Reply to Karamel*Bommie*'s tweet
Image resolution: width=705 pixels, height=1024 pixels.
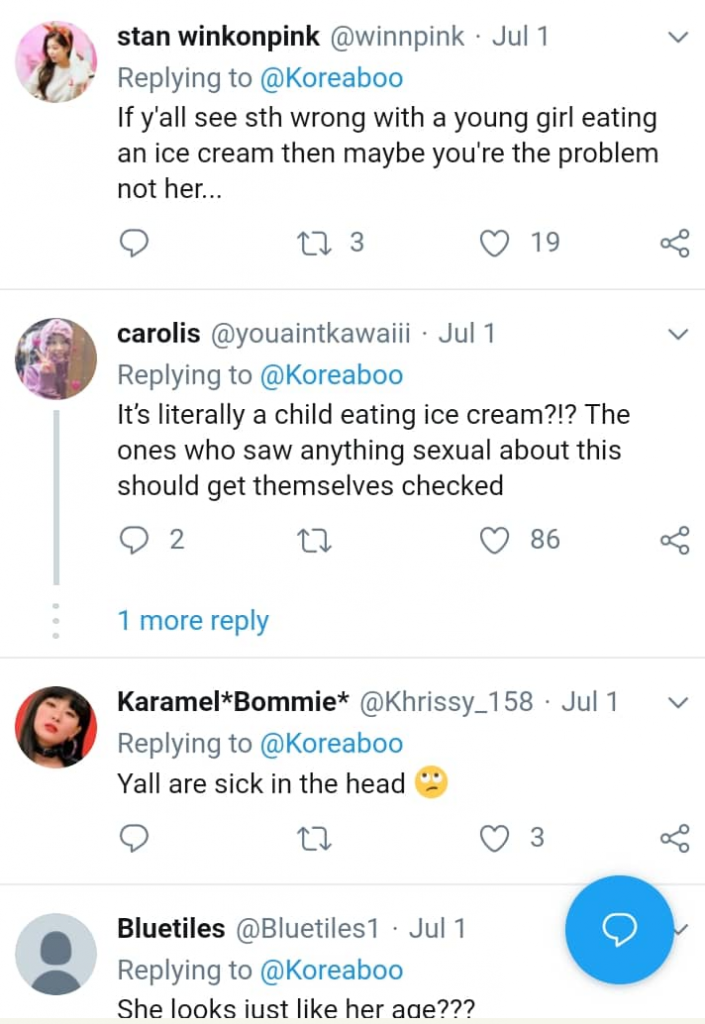tap(134, 837)
